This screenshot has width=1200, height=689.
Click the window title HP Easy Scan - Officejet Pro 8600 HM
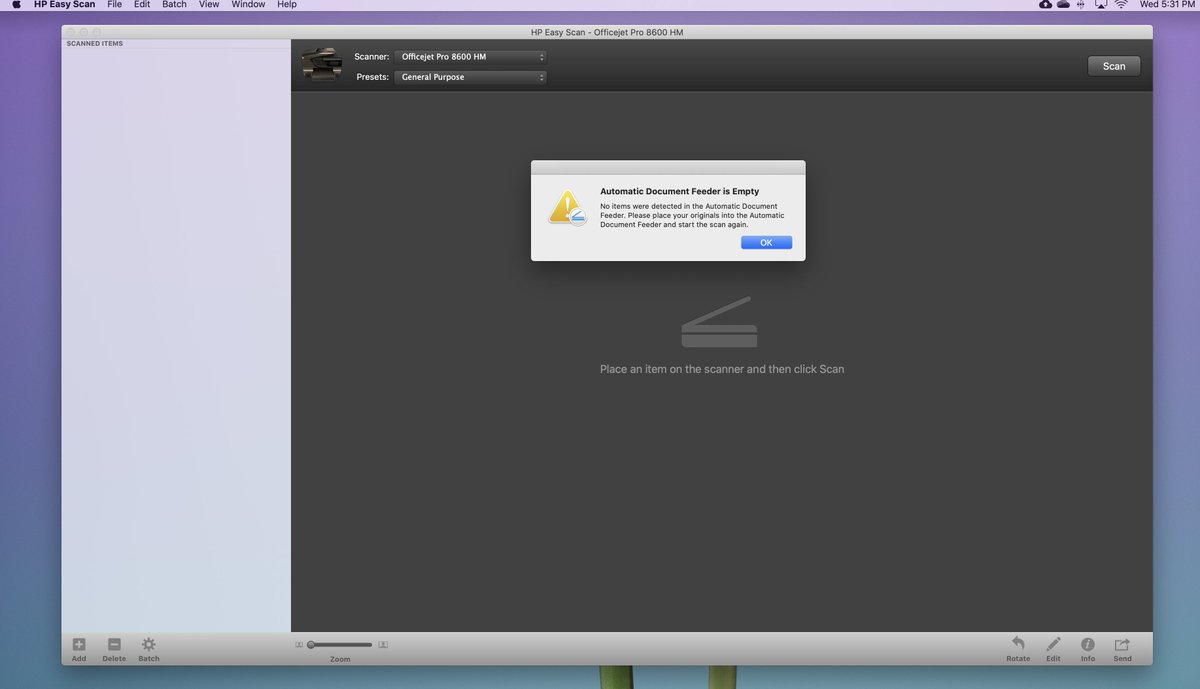[x=607, y=32]
